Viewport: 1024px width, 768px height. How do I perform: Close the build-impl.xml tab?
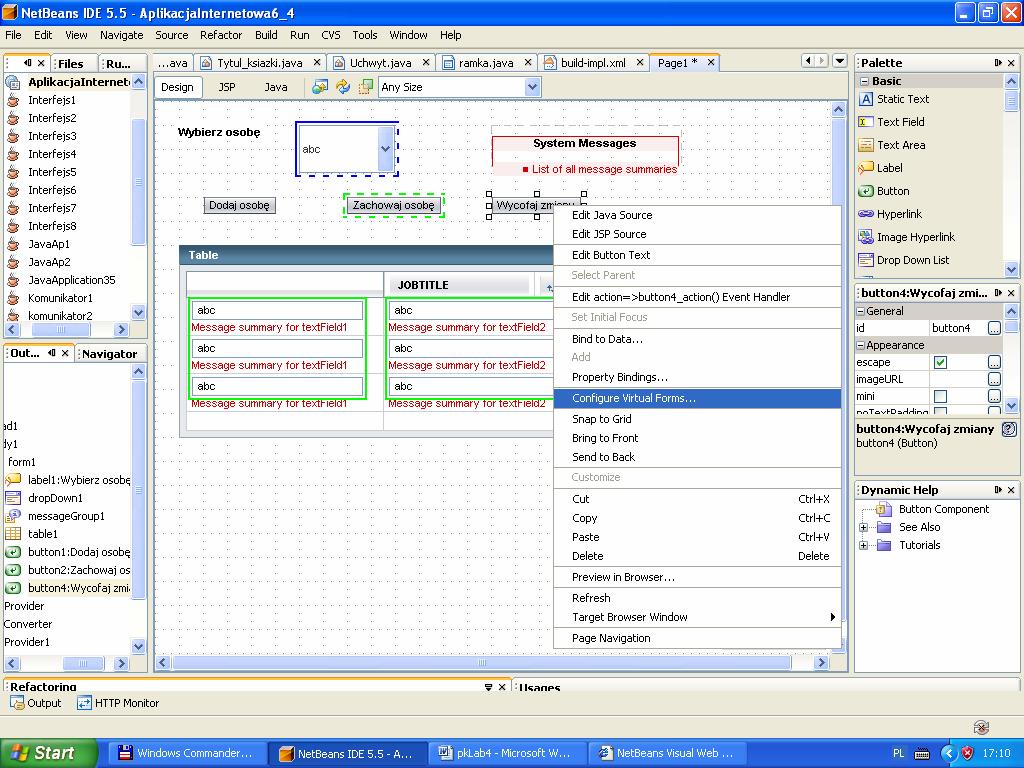click(x=640, y=63)
